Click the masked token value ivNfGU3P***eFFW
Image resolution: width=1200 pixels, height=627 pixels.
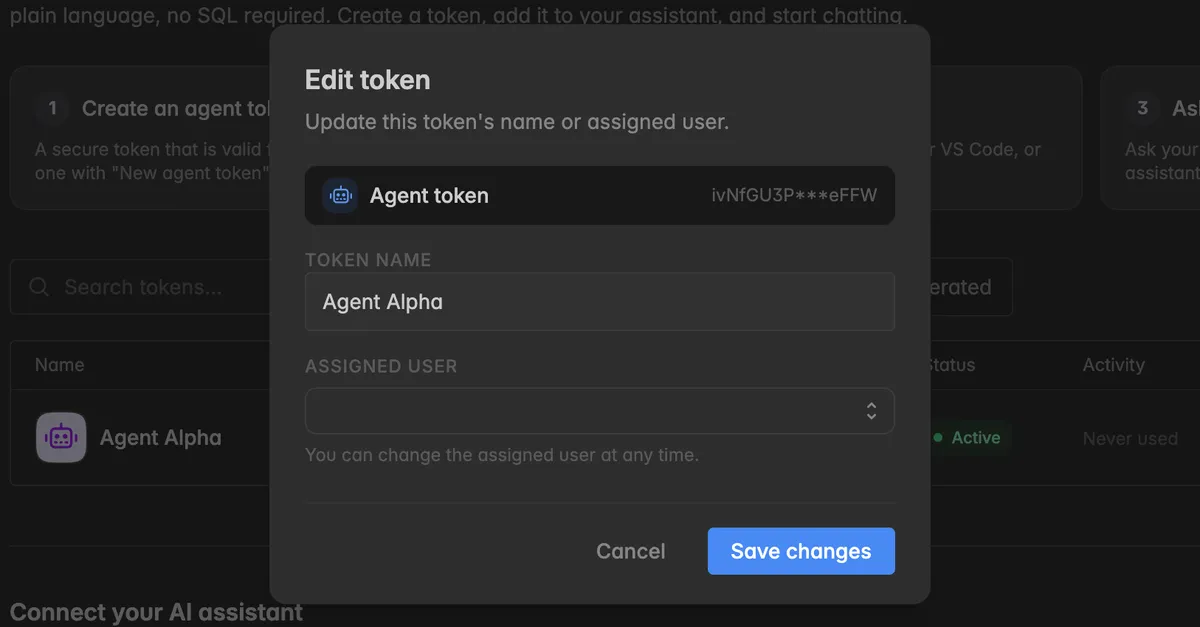click(794, 195)
